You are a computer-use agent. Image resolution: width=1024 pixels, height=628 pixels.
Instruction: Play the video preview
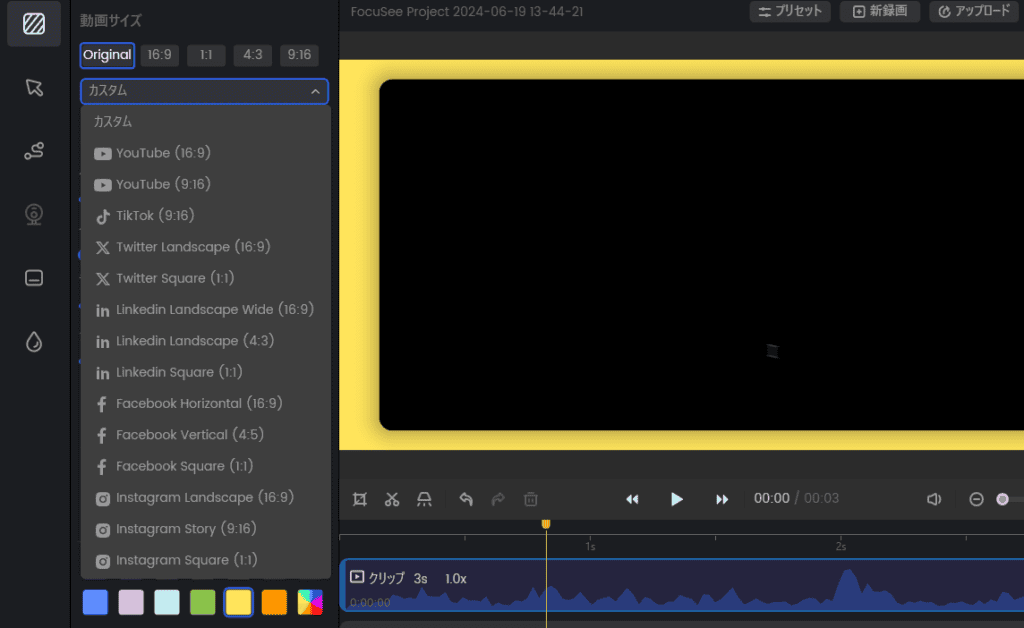coord(677,499)
